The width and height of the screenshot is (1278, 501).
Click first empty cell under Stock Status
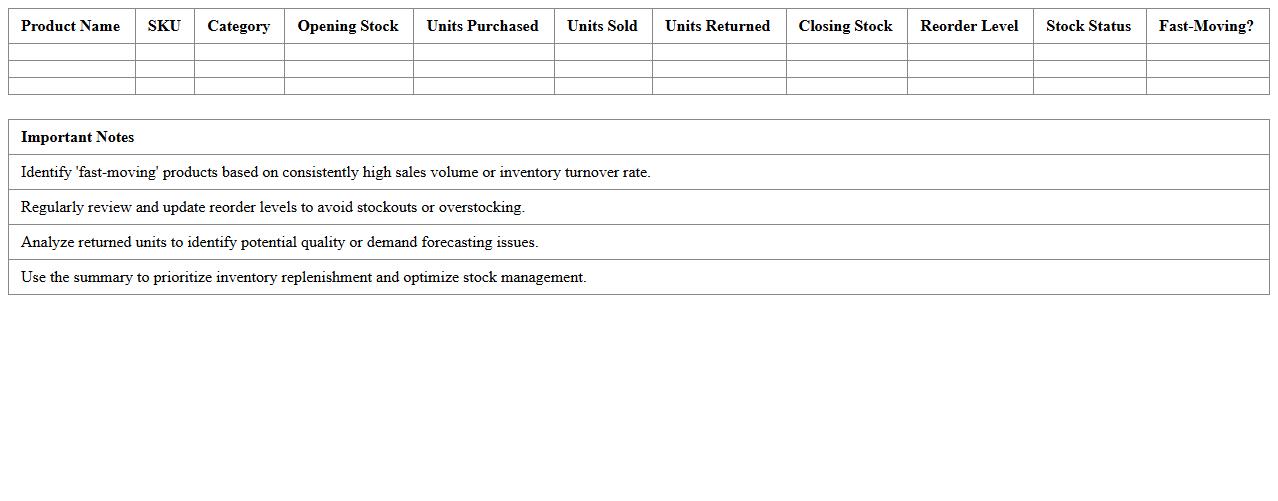1089,52
